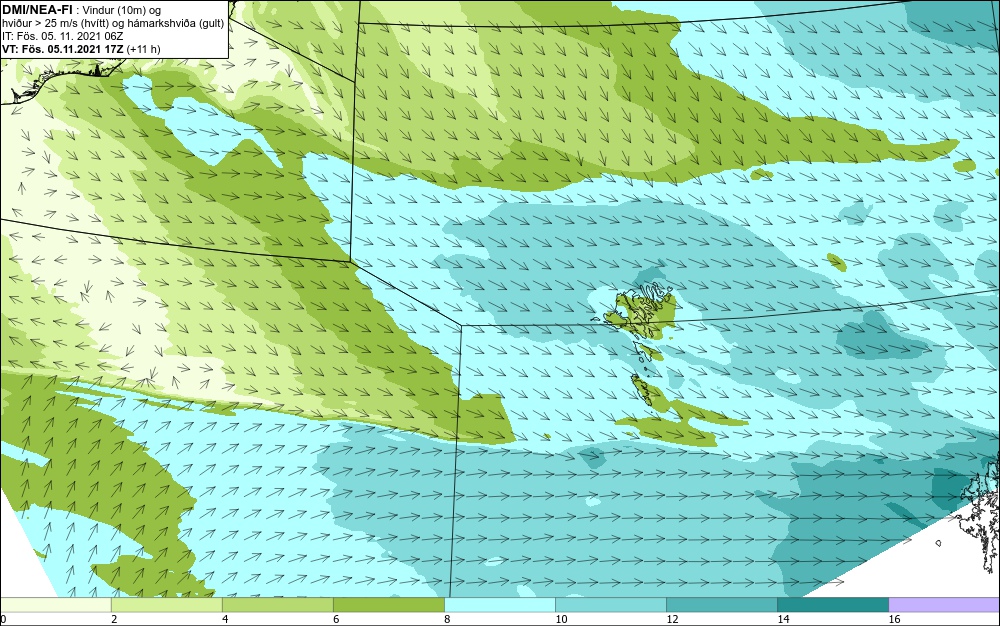This screenshot has width=1000, height=626.
Task: Click the 12–14 m/s teal legend swatch
Action: [x=721, y=604]
